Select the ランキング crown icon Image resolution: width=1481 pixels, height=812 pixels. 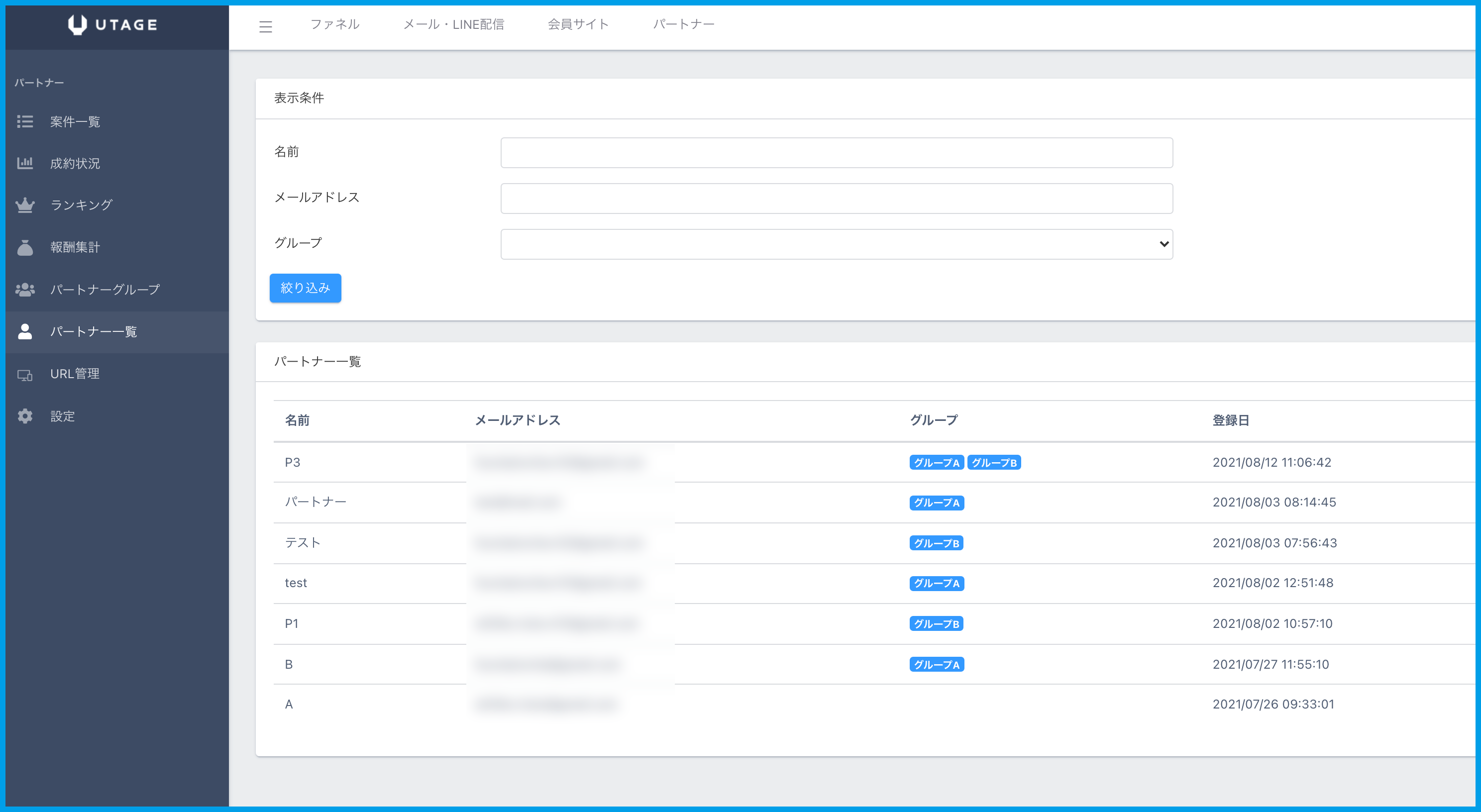pos(25,205)
